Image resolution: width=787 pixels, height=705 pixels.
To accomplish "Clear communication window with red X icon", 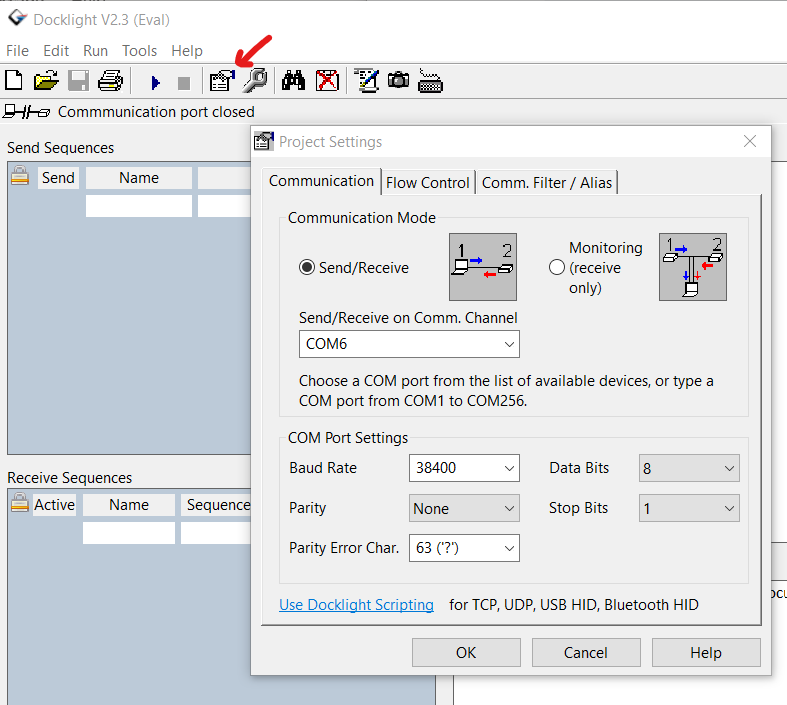I will click(x=327, y=81).
